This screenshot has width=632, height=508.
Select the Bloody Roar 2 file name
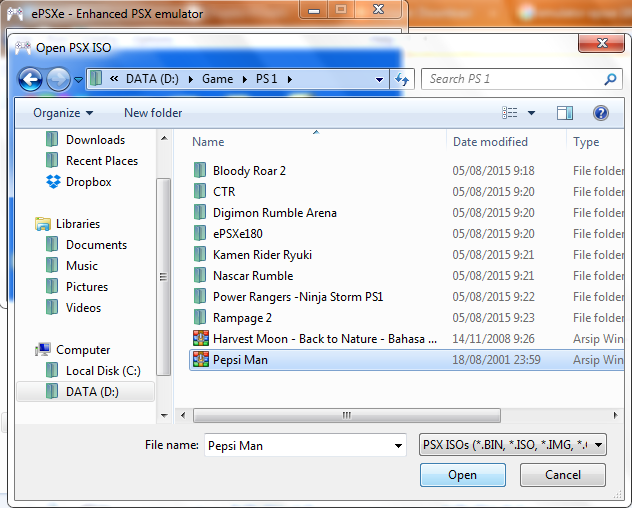tap(249, 171)
